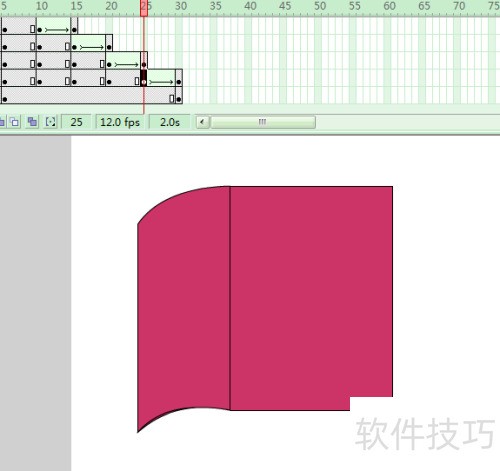The width and height of the screenshot is (500, 471).
Task: Click the horizontal timeline scrollbar thumb
Action: [x=263, y=122]
